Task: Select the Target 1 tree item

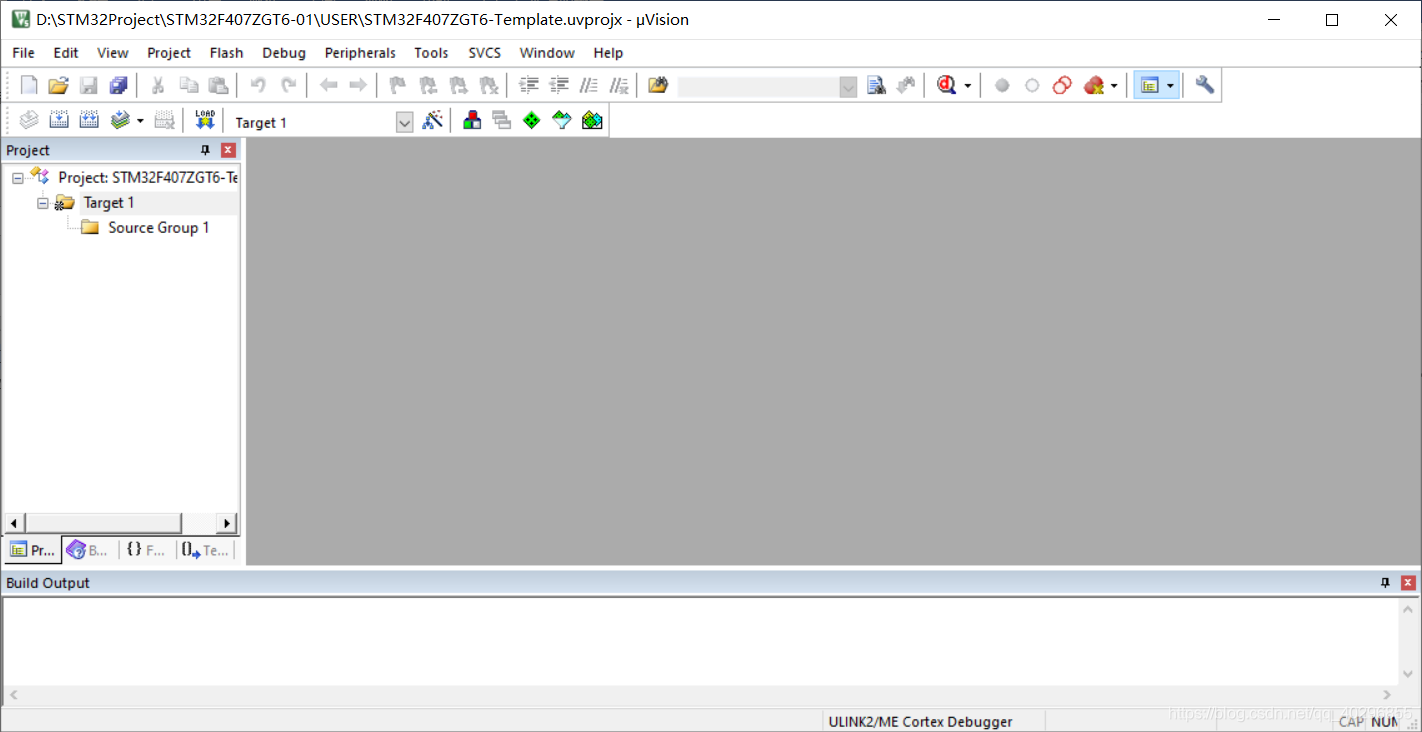Action: point(109,203)
